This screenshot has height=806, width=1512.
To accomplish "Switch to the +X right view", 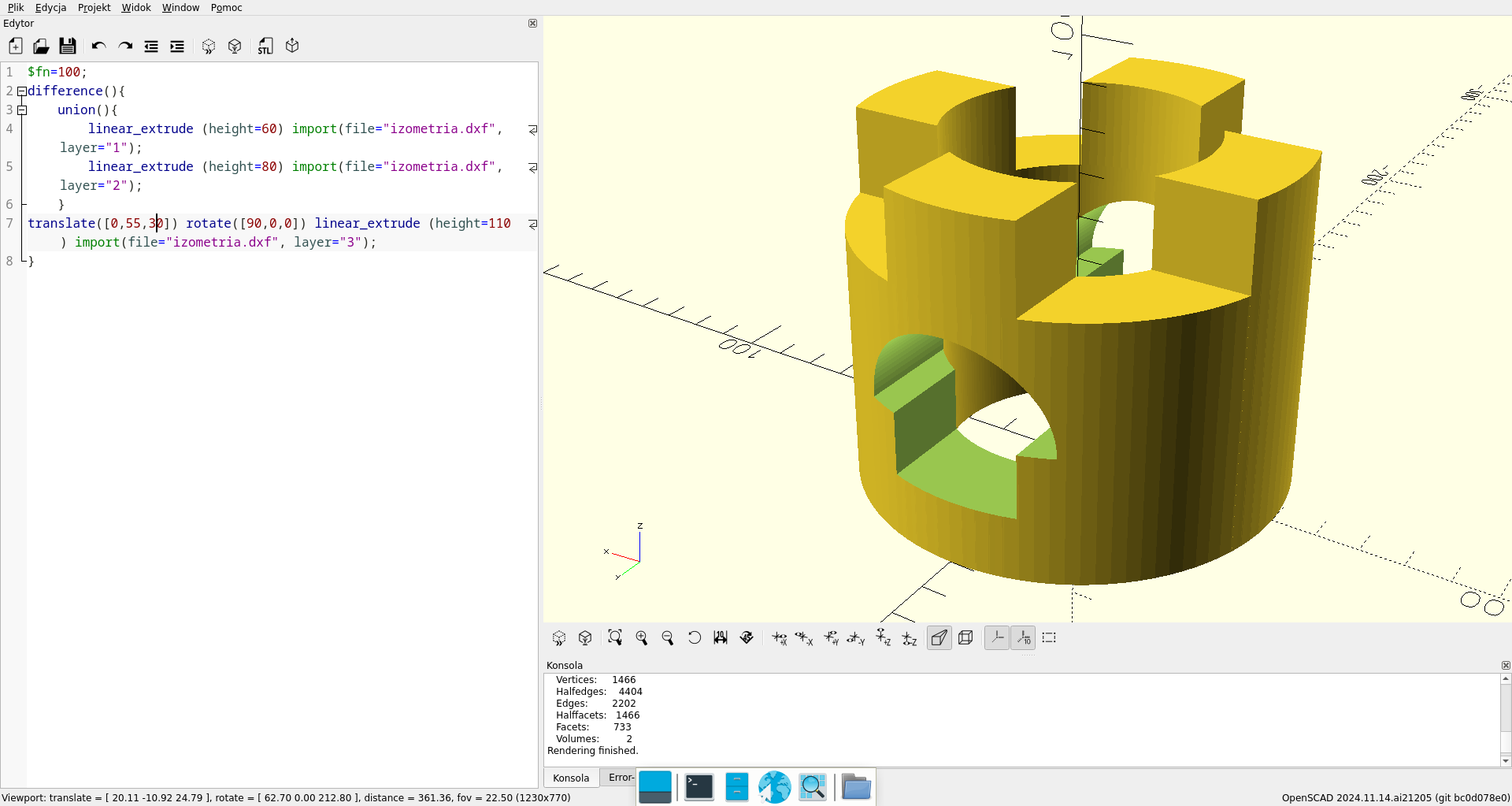I will tap(779, 638).
